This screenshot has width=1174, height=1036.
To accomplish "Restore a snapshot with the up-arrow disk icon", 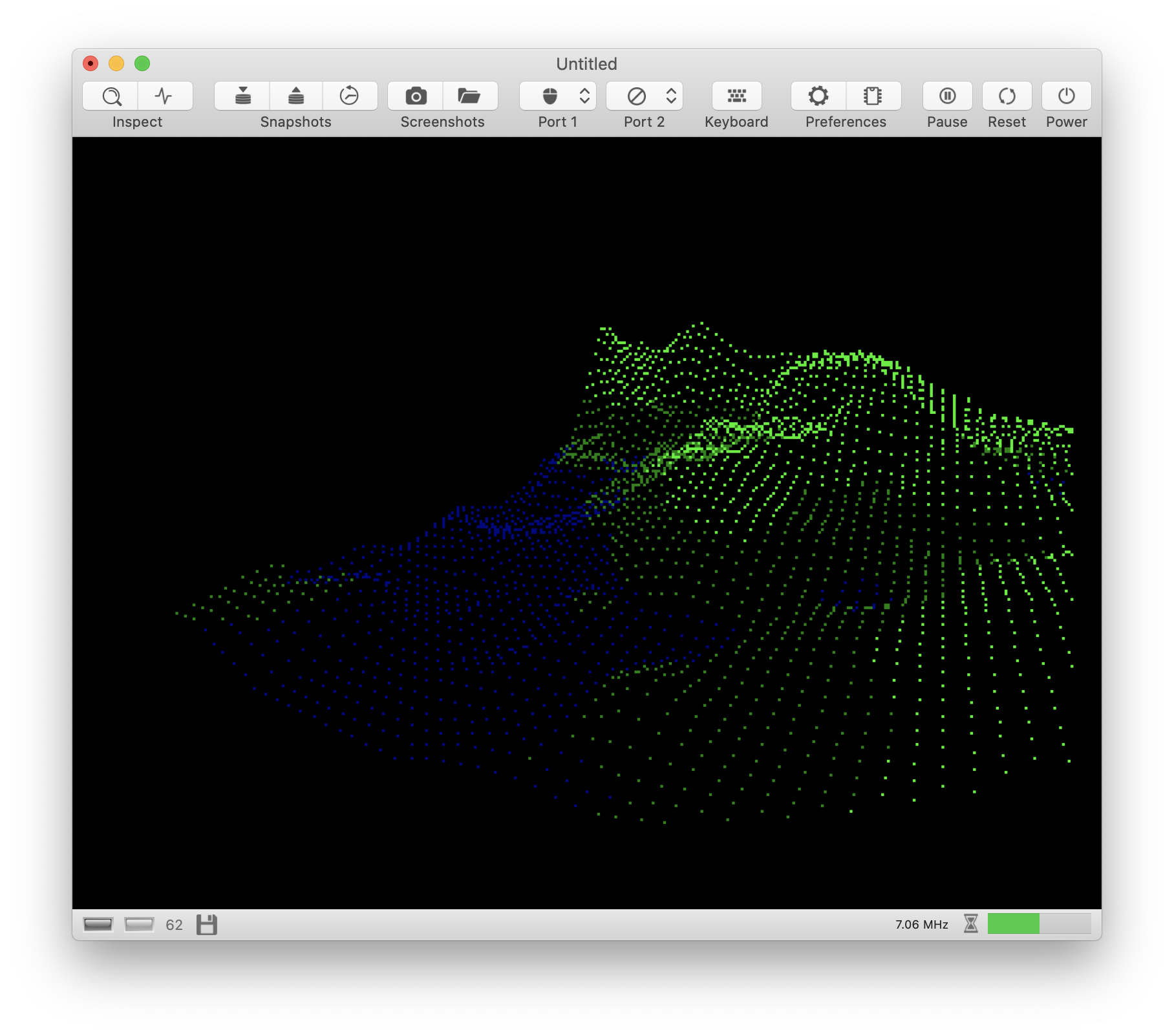I will (x=296, y=96).
